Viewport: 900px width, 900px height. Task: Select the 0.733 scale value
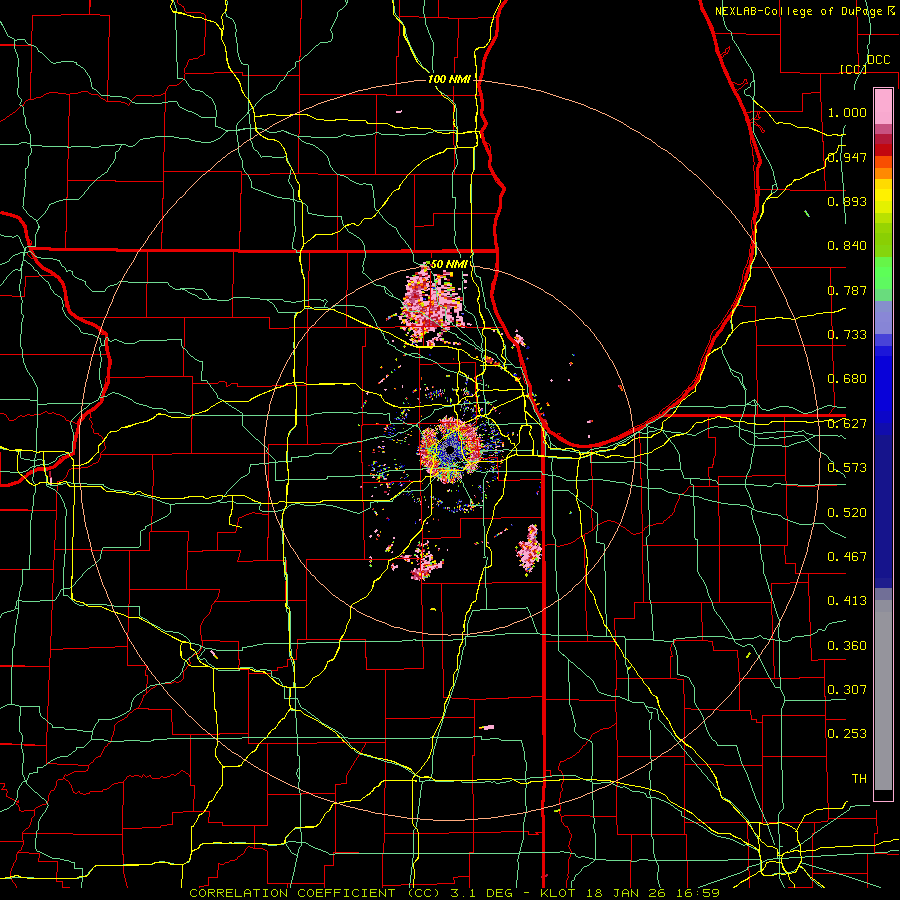pos(847,335)
